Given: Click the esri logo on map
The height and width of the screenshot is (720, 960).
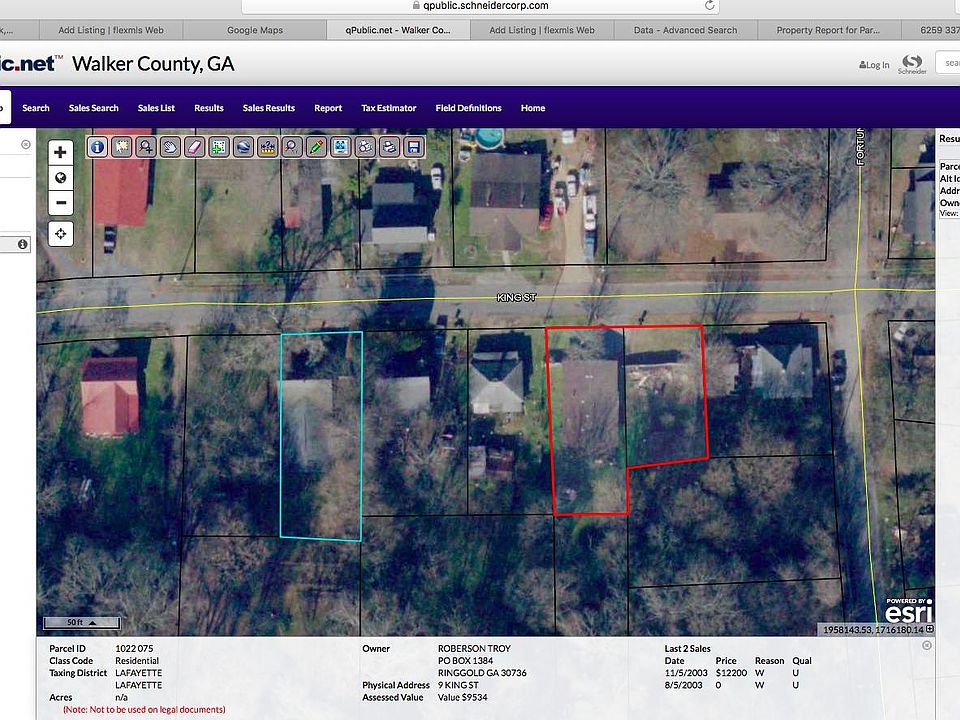Looking at the screenshot, I should tap(909, 610).
